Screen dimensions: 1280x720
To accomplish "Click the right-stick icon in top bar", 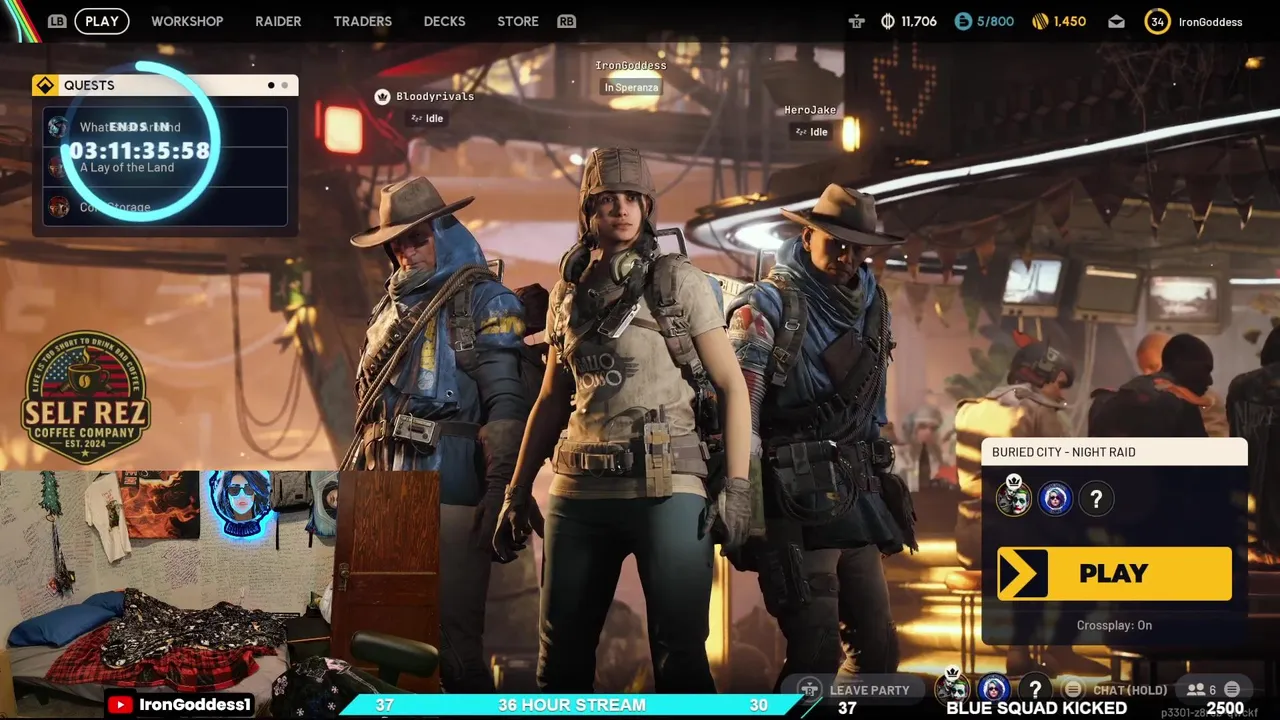I will (857, 21).
